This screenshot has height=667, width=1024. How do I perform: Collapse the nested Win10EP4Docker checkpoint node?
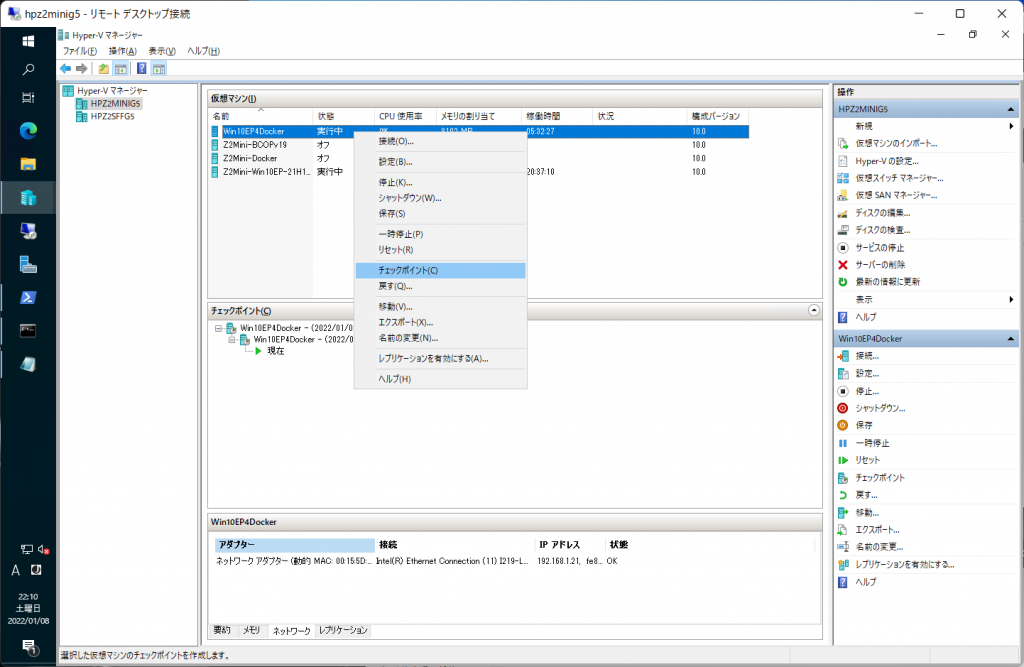232,339
